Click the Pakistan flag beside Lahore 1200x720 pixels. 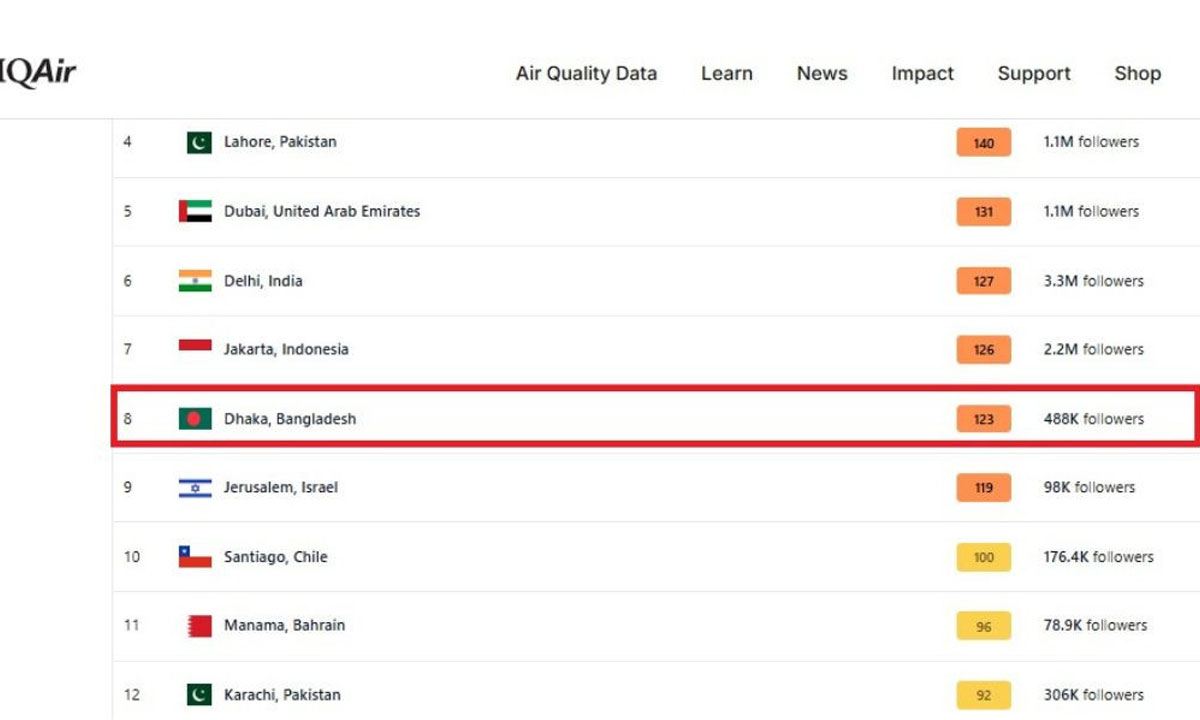199,142
